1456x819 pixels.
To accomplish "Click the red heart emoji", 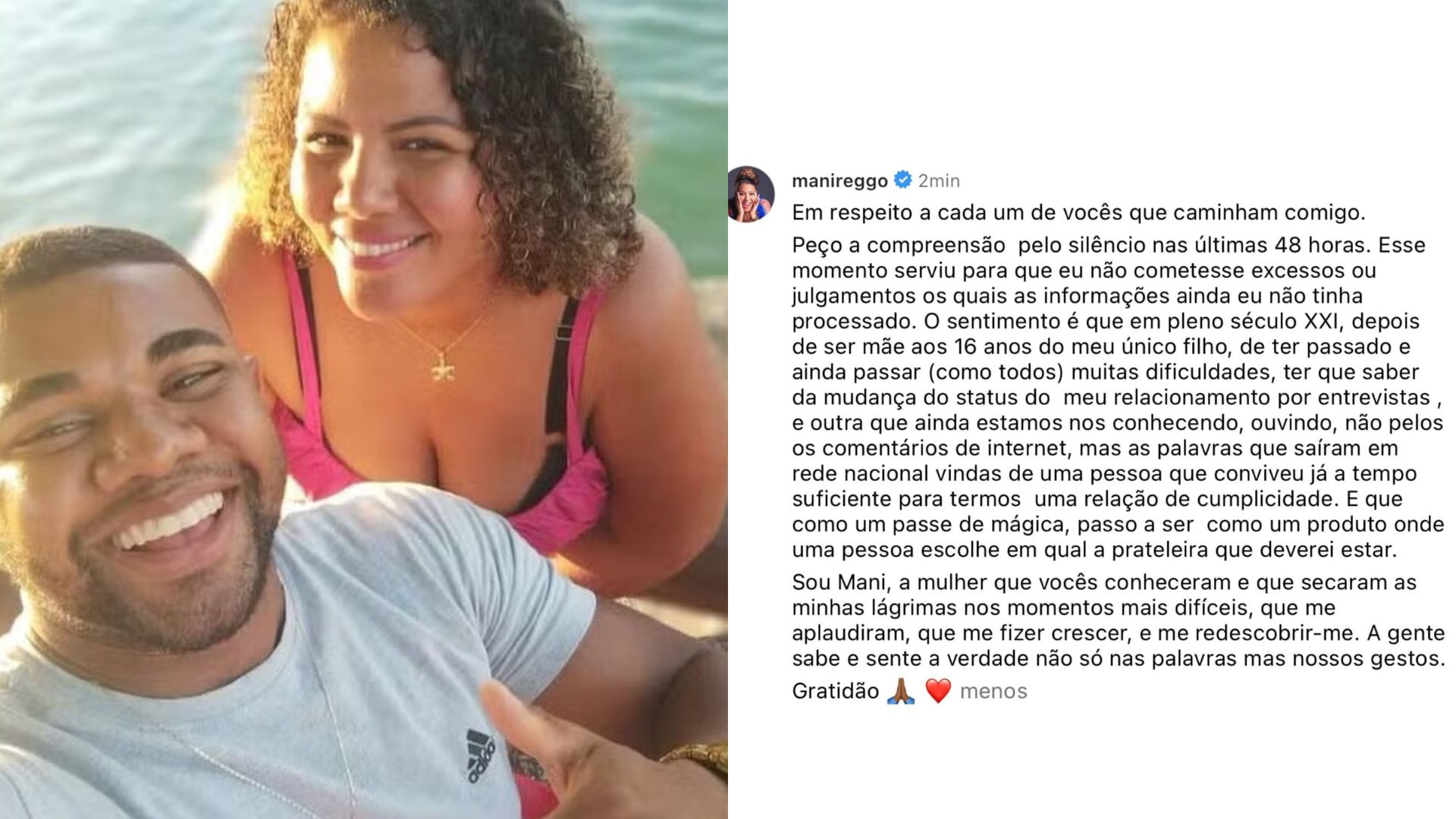I will click(x=938, y=691).
